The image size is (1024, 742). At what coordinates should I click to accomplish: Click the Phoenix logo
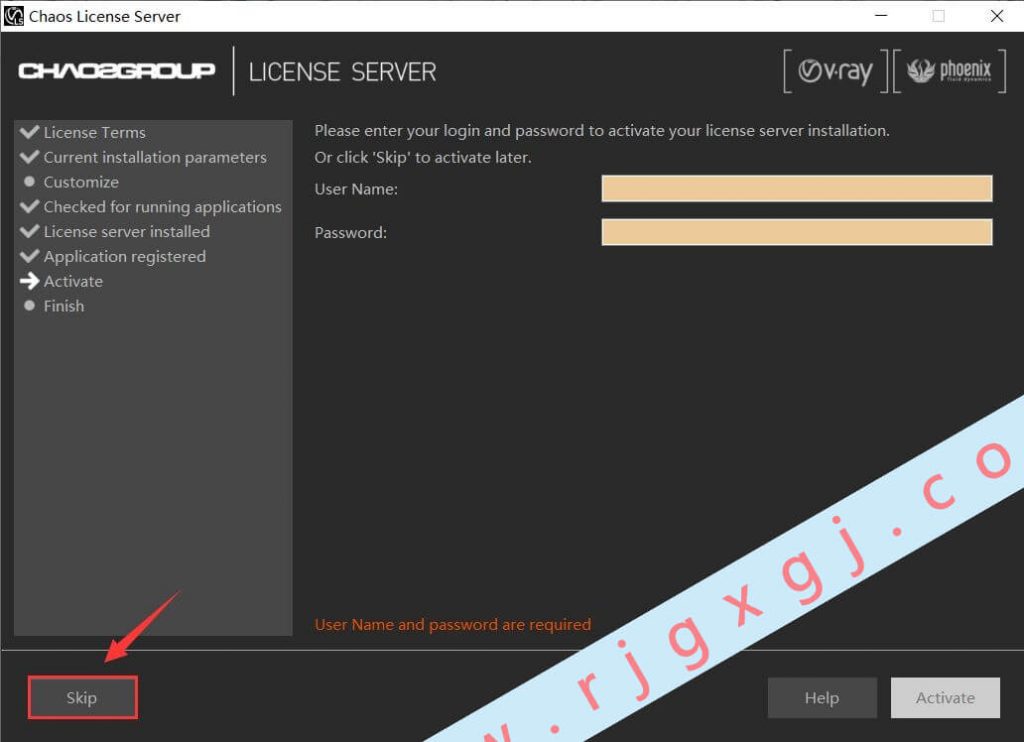click(x=949, y=71)
